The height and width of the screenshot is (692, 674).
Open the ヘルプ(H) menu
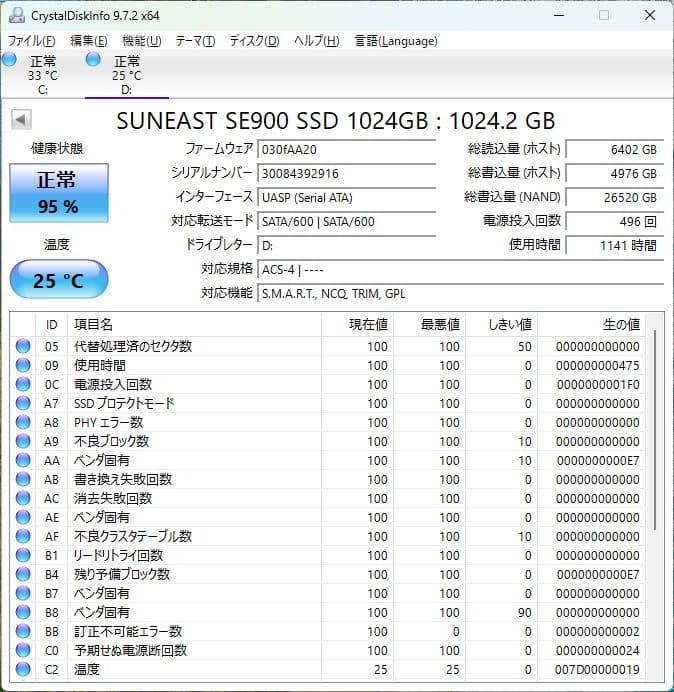[x=316, y=41]
